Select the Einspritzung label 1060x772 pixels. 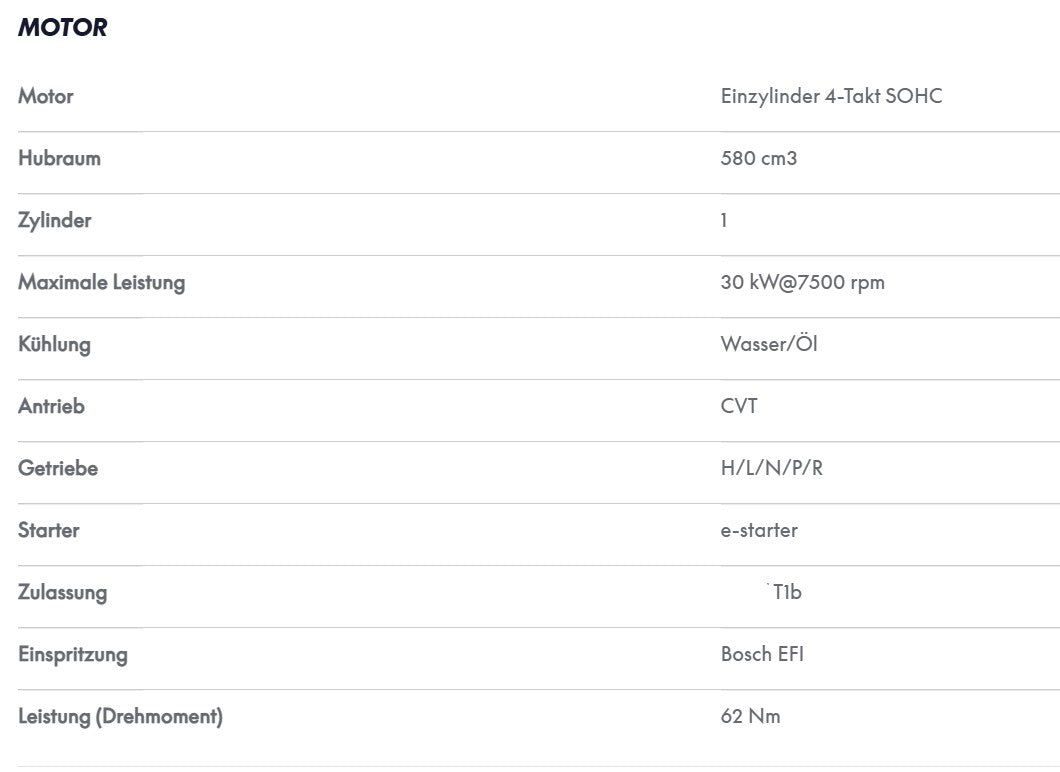(x=73, y=654)
